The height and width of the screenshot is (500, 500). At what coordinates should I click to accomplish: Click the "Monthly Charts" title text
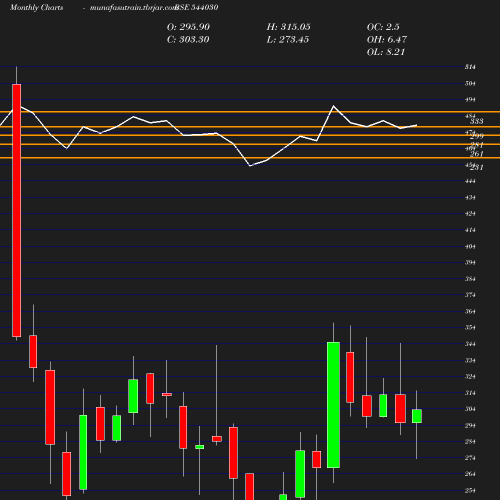click(x=36, y=8)
